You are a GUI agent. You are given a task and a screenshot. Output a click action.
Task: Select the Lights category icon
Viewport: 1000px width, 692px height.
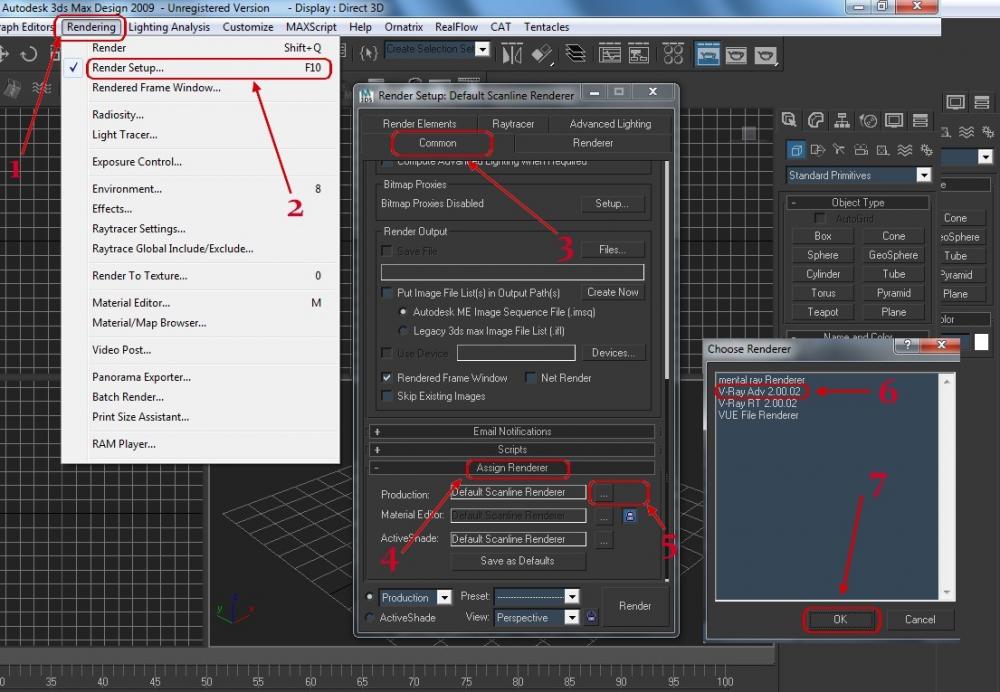839,150
